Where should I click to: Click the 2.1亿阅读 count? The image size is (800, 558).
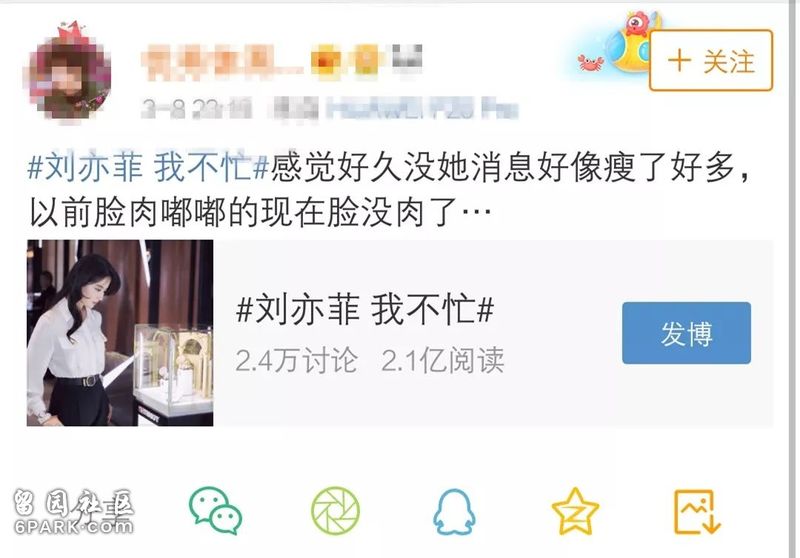(442, 361)
